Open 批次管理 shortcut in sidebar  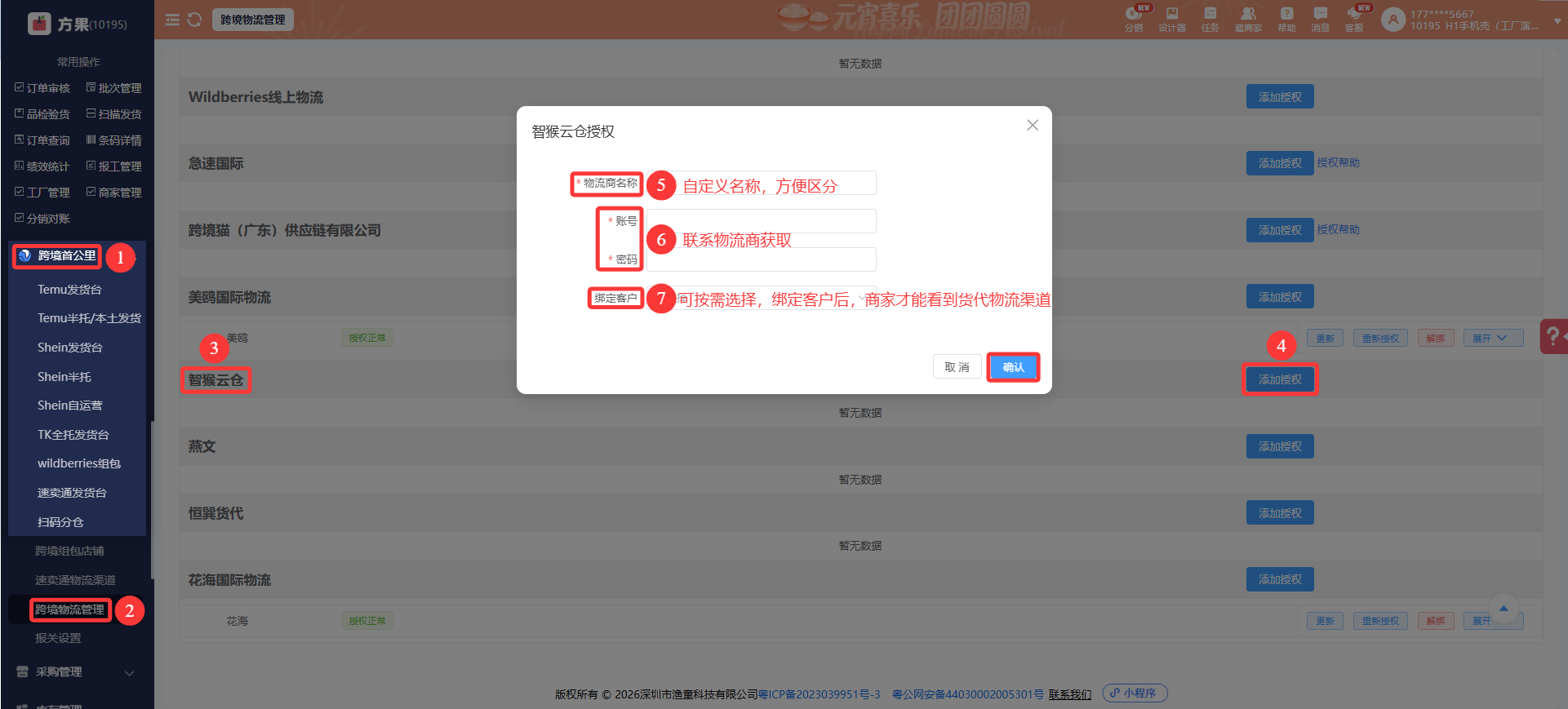(114, 88)
